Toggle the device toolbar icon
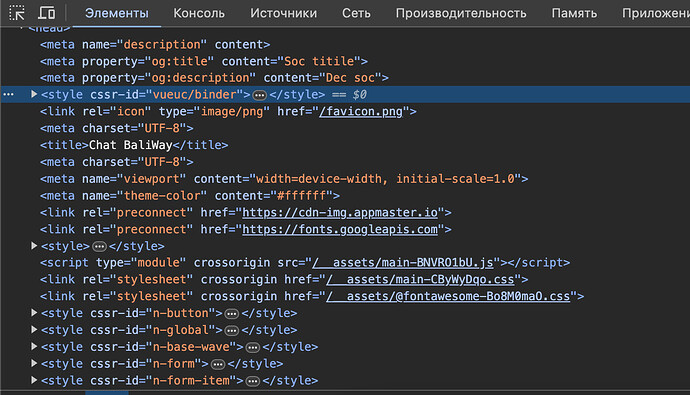690x395 pixels. pos(46,13)
